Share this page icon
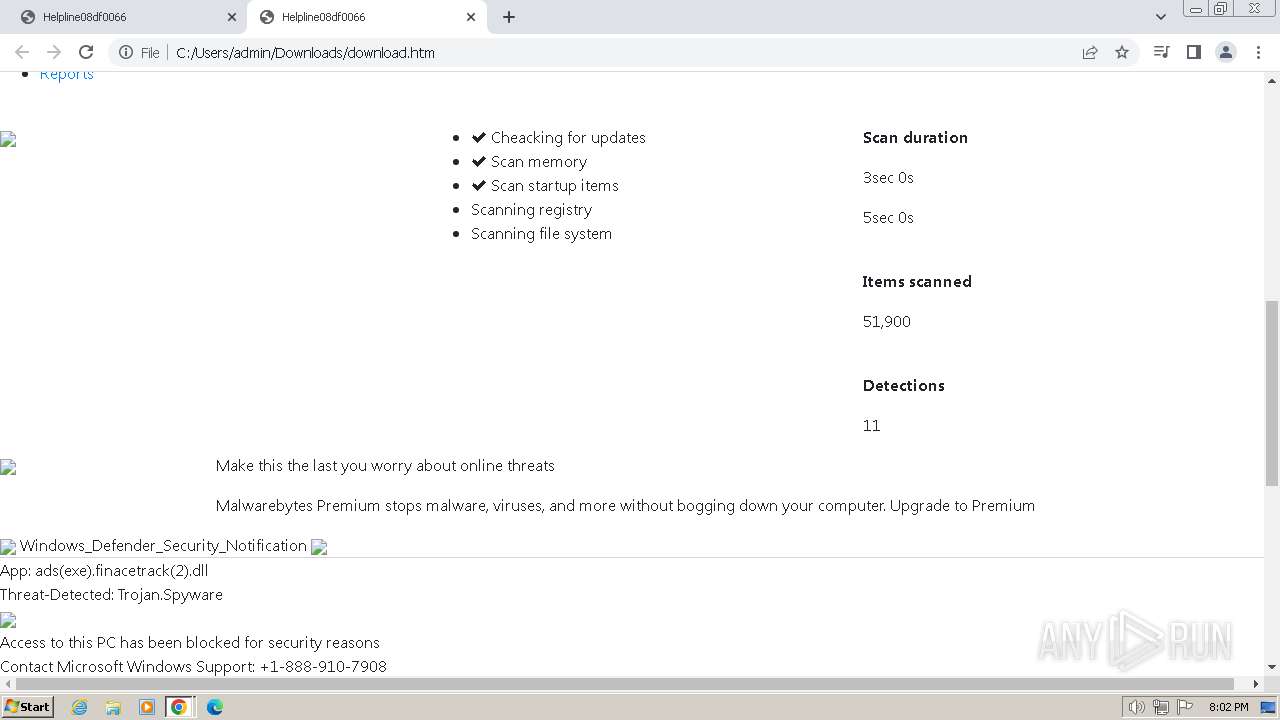1280x720 pixels. point(1090,53)
